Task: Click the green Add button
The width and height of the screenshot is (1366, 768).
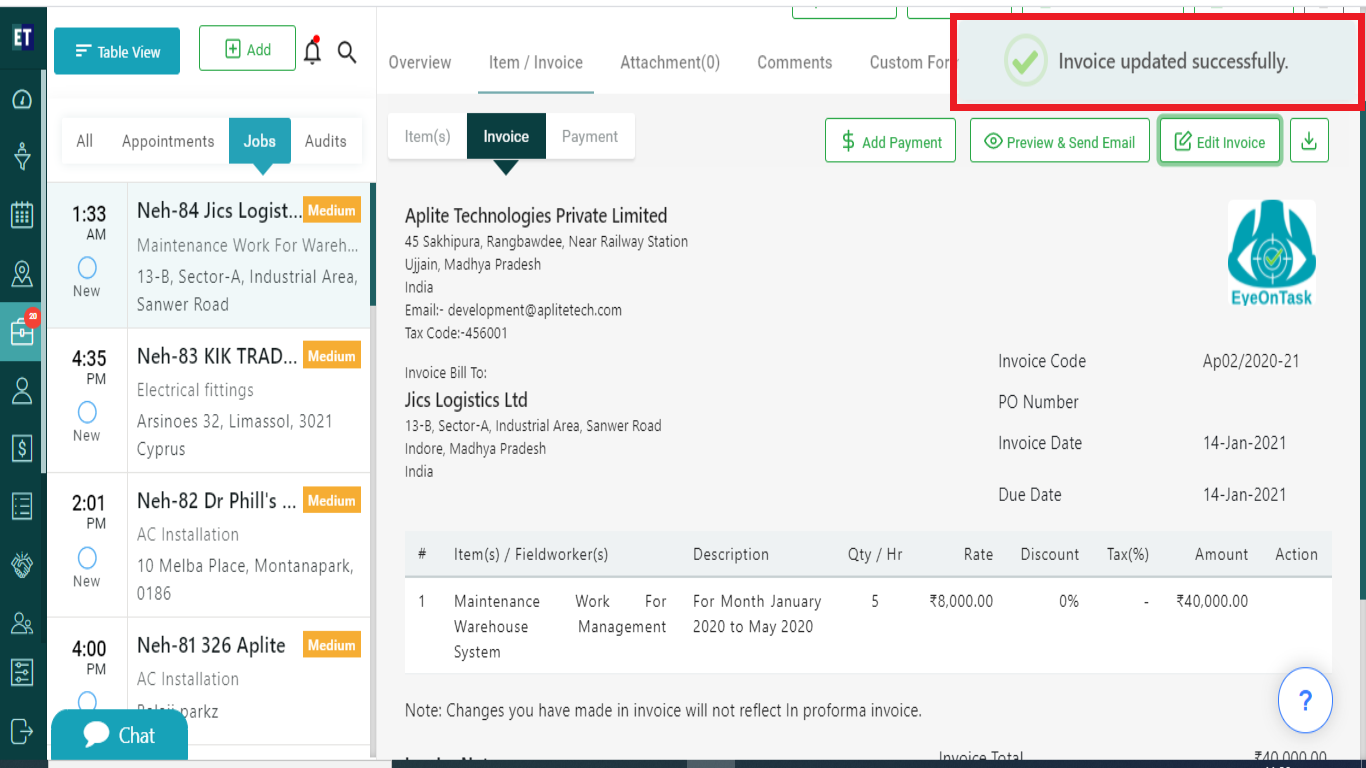Action: (247, 49)
